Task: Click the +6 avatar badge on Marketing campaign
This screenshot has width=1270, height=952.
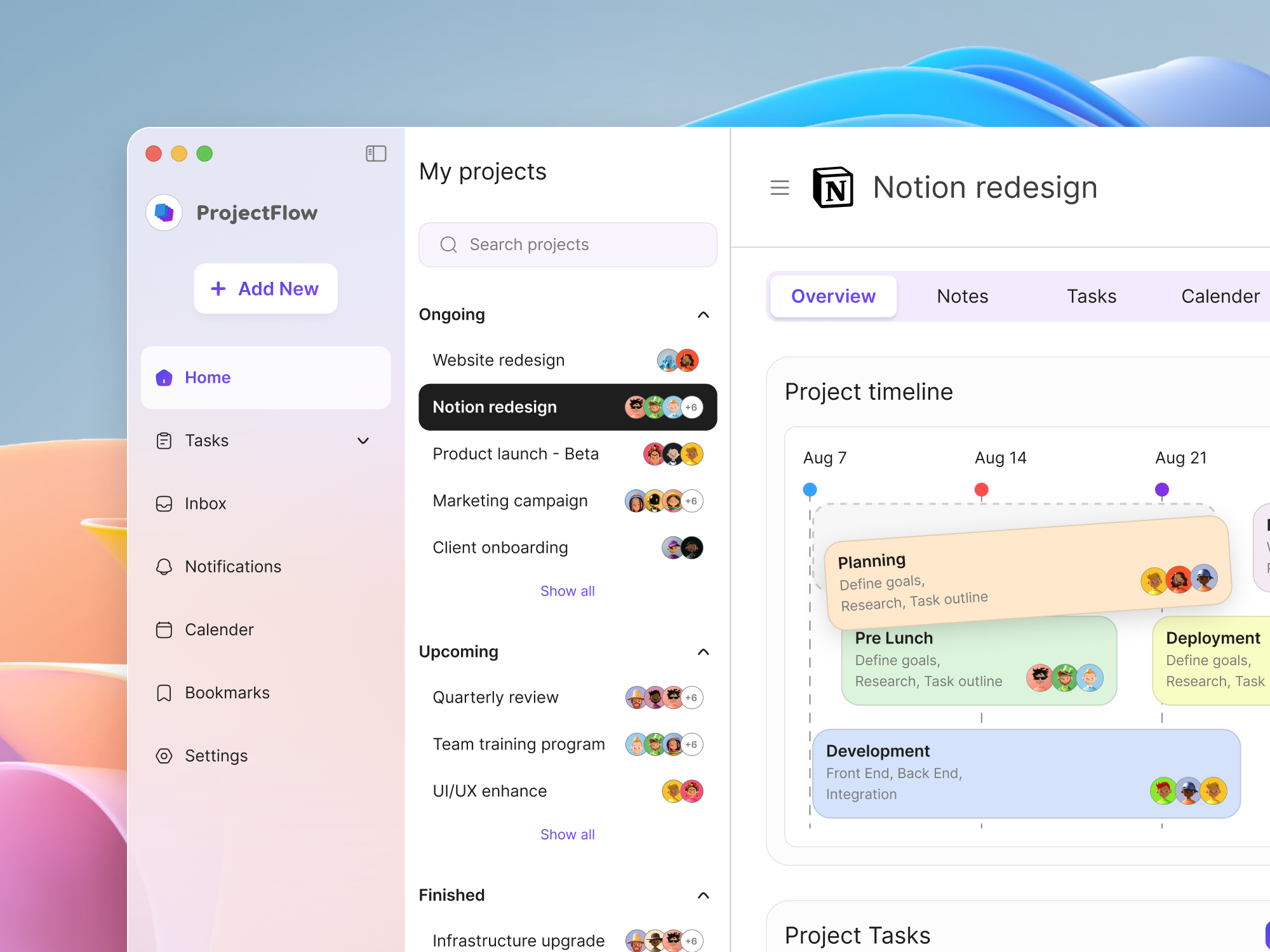Action: [692, 501]
